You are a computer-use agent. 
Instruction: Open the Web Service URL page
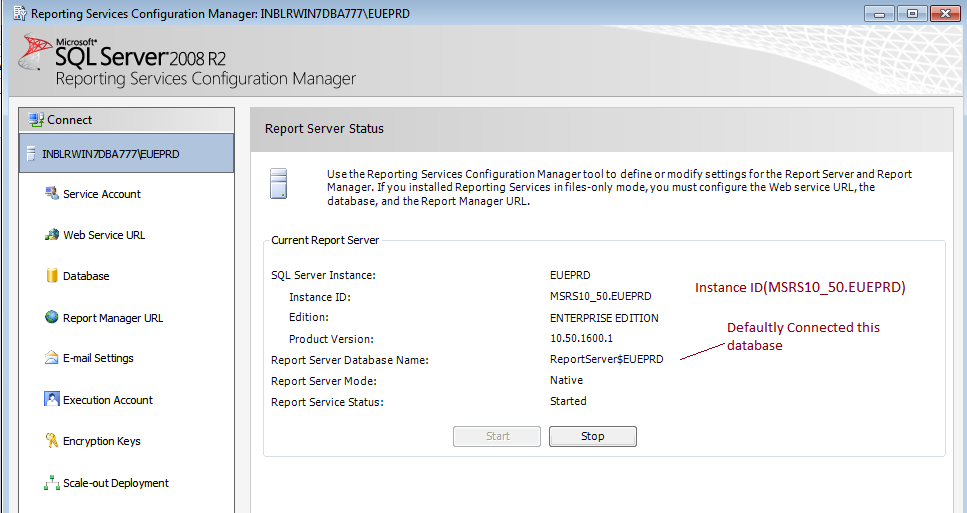104,235
